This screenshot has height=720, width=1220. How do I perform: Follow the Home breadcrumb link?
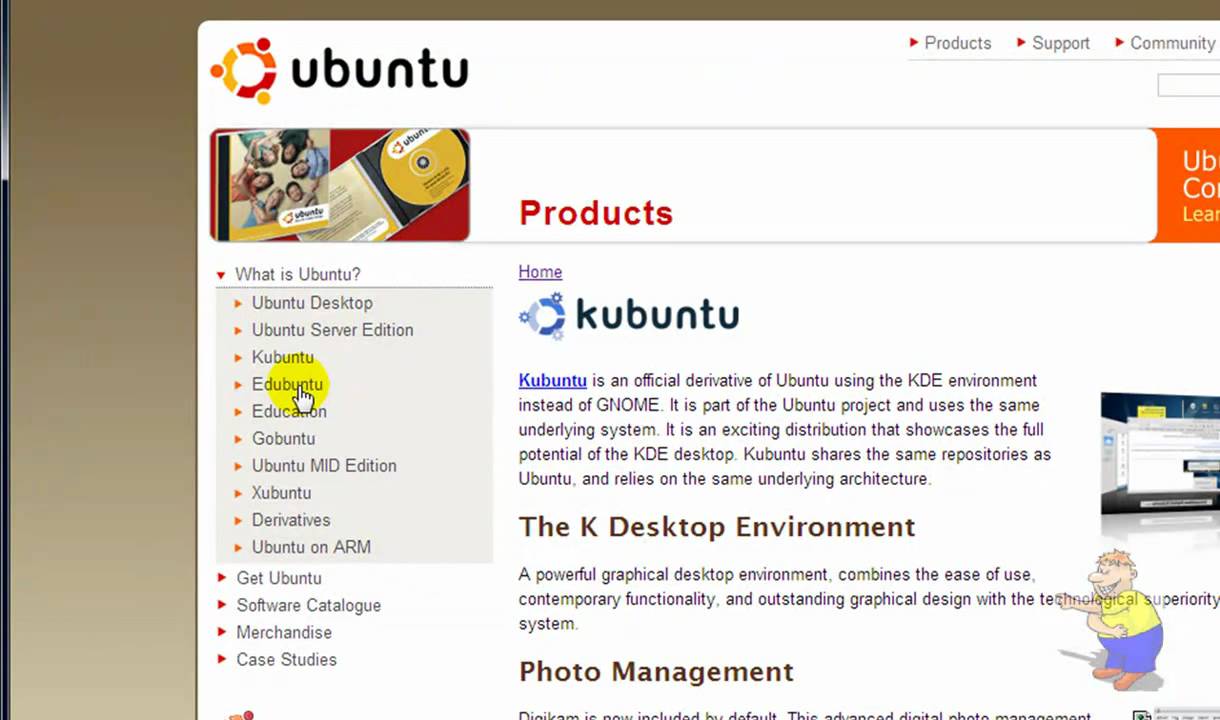coord(540,272)
